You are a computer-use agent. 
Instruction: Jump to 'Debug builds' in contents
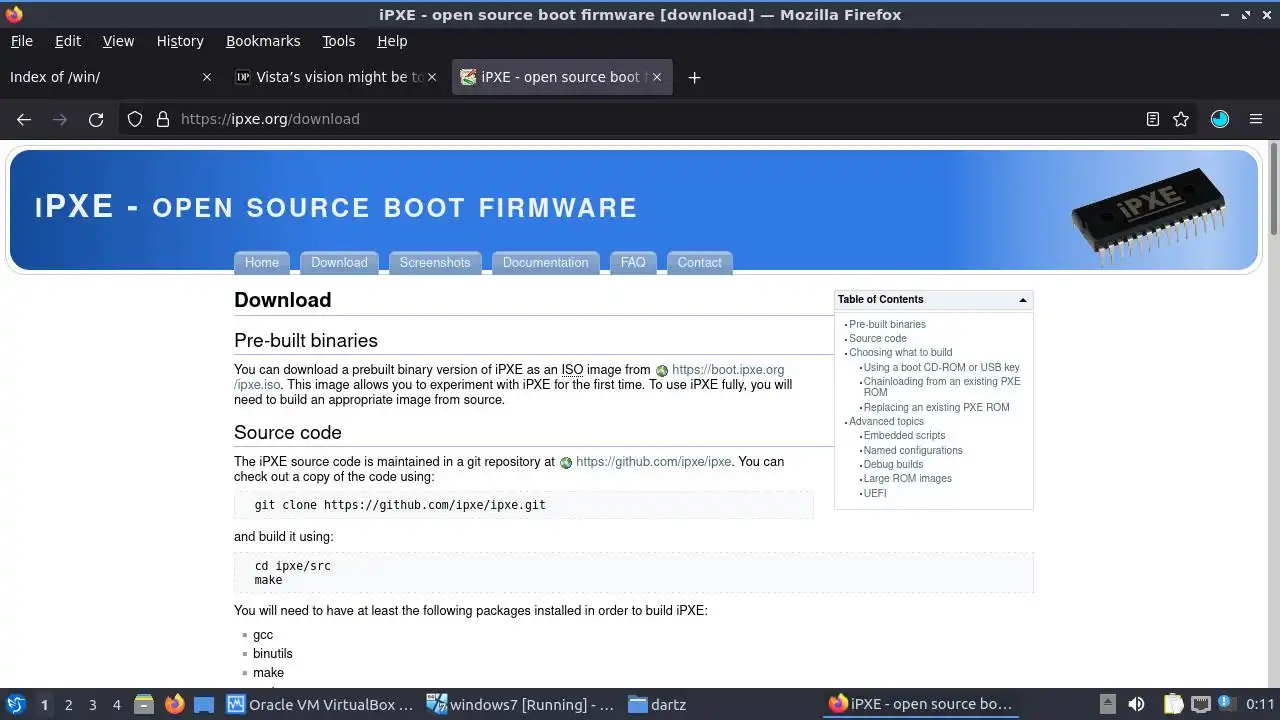point(893,464)
